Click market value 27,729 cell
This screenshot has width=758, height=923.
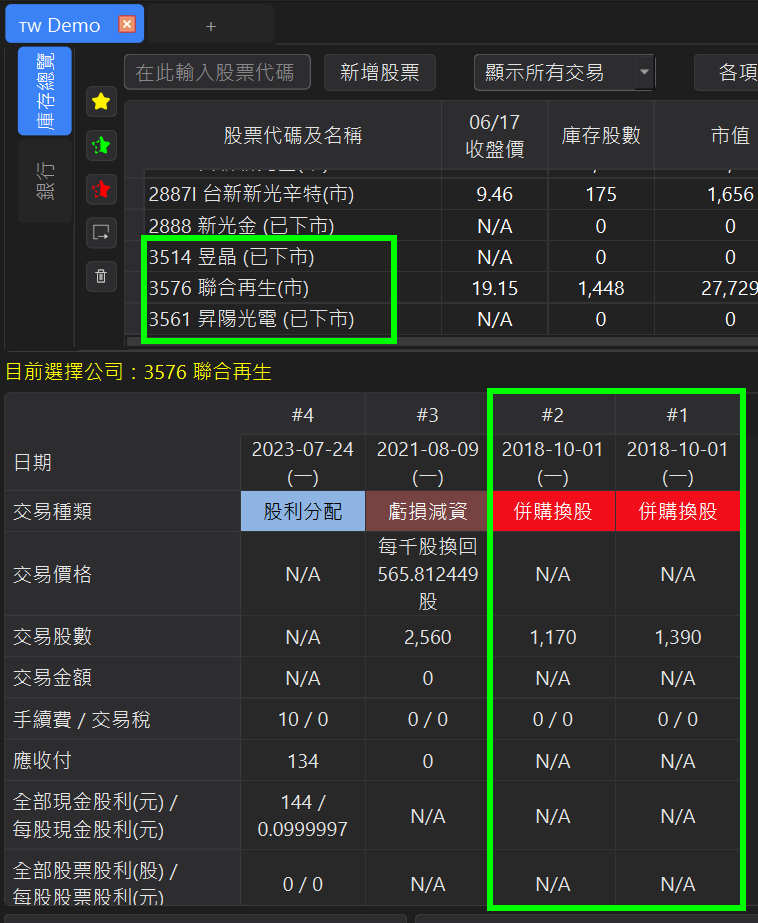(x=706, y=288)
